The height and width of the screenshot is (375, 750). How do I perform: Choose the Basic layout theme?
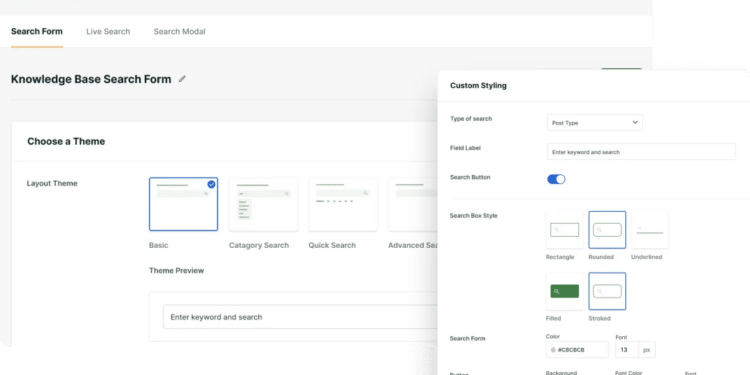coord(183,205)
